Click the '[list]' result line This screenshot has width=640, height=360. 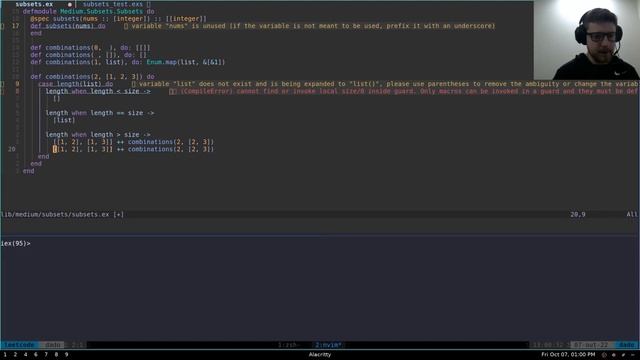pos(64,120)
